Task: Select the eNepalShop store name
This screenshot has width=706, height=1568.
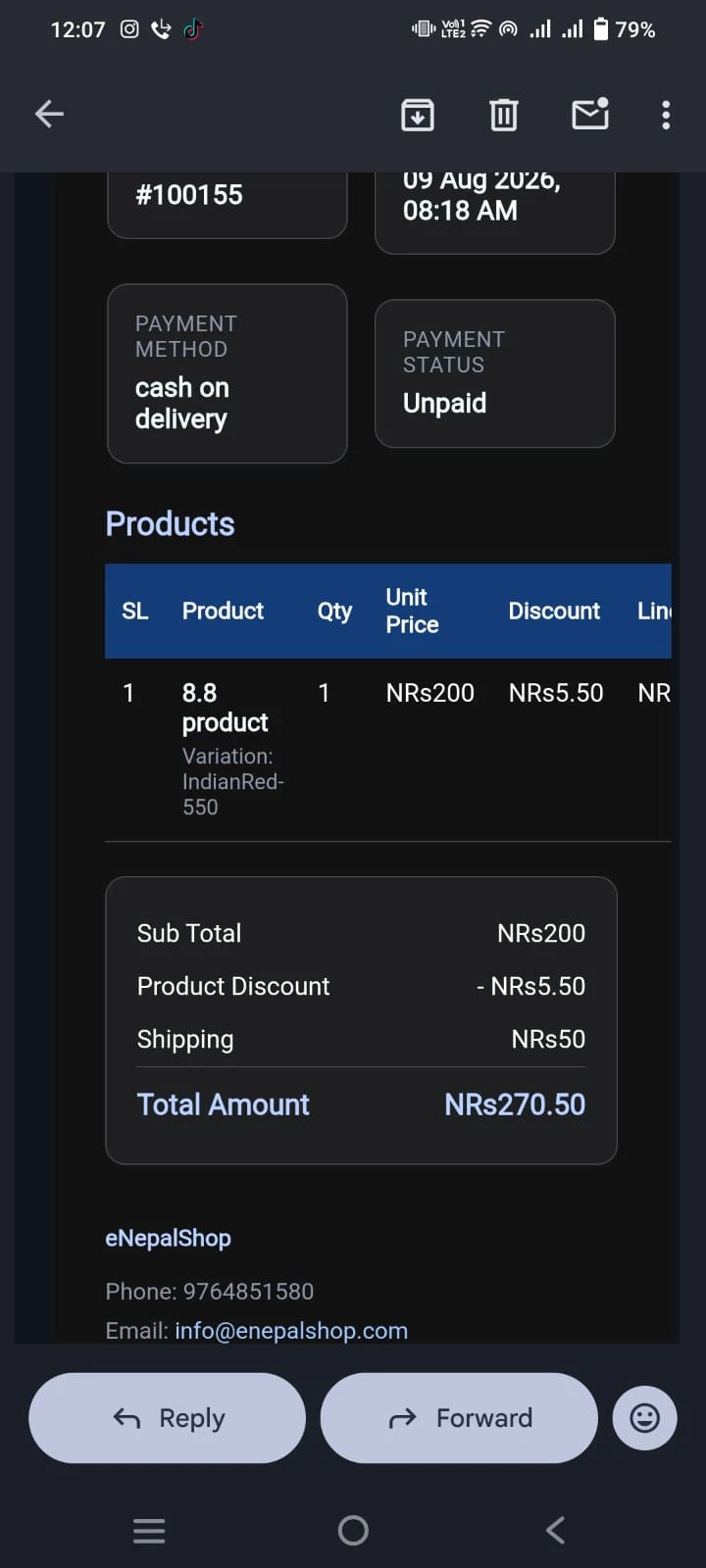Action: (169, 1238)
